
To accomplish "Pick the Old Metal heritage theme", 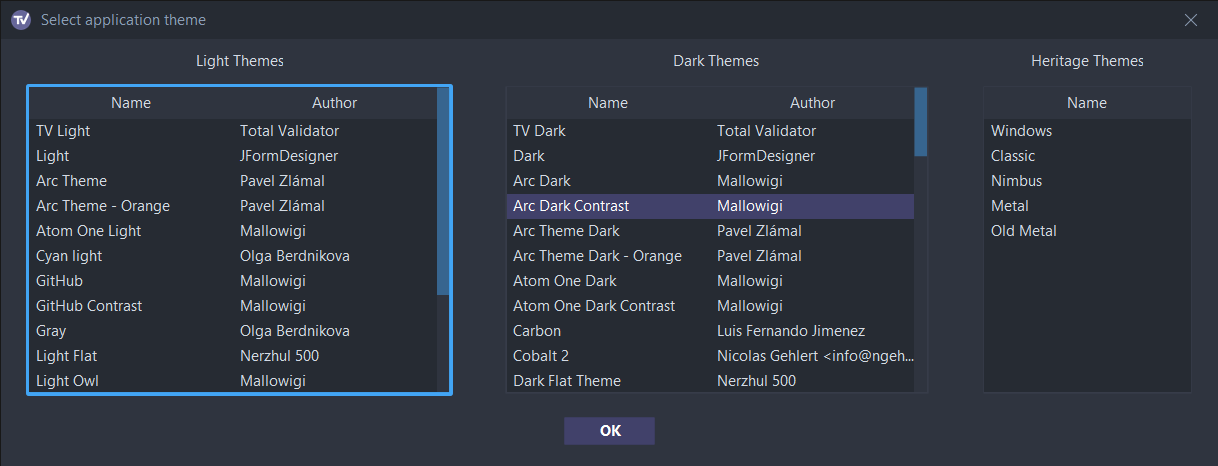I will tap(1023, 231).
